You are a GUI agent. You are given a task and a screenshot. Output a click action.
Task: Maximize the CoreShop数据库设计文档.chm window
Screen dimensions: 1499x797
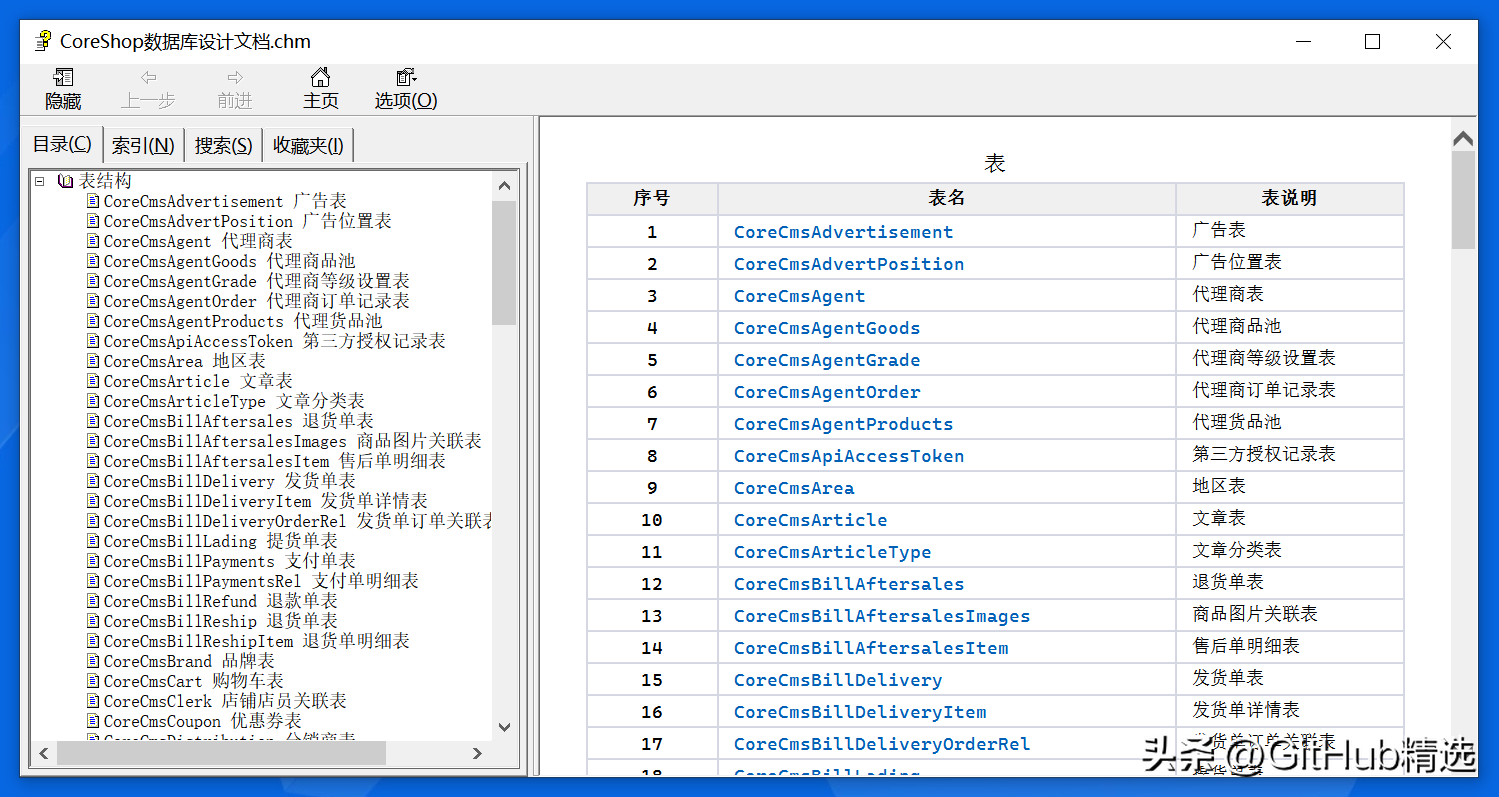click(x=1372, y=41)
